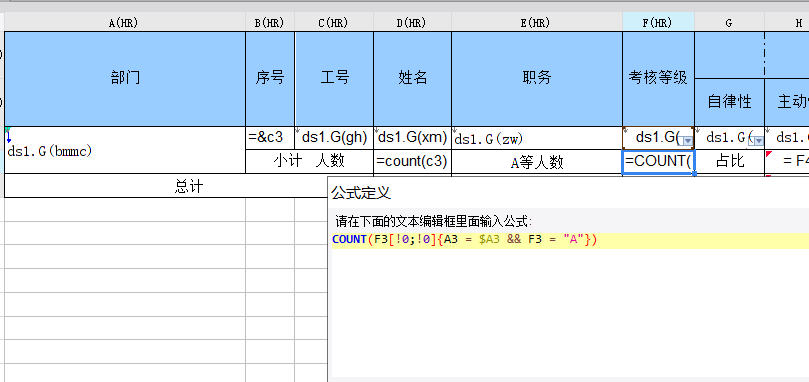This screenshot has width=809, height=382.
Task: Select the 占比 cell
Action: click(730, 162)
